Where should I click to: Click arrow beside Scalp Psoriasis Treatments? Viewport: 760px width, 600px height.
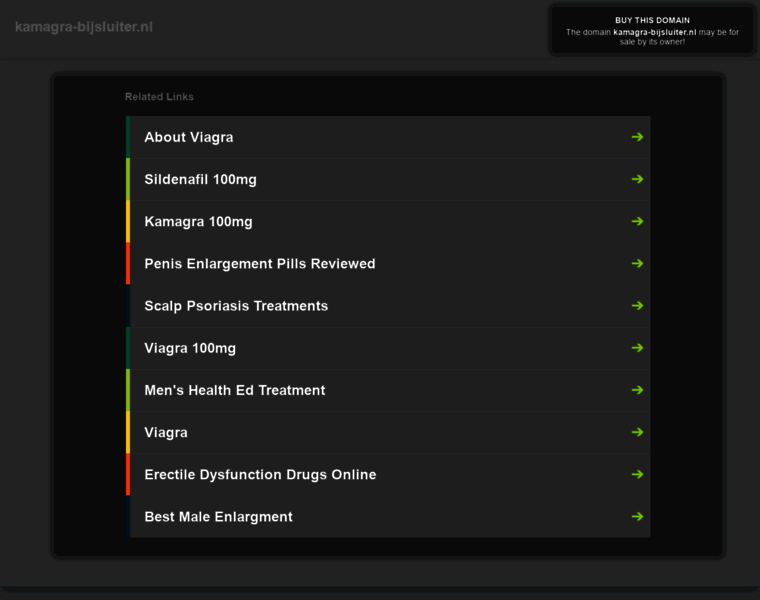tap(637, 306)
